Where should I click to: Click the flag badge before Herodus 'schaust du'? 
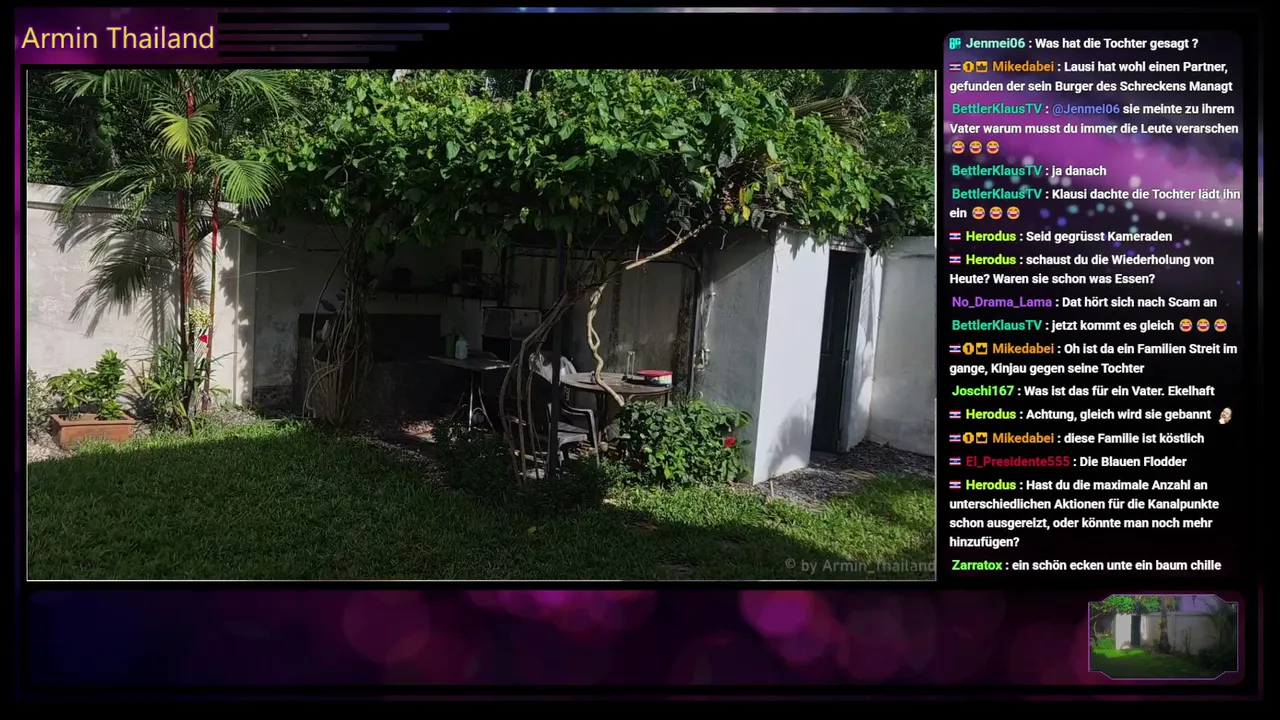[955, 260]
